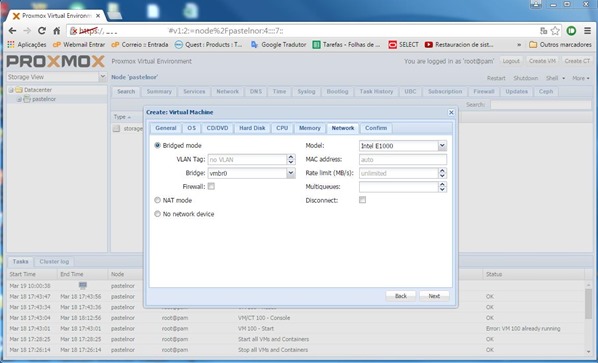Switch to the Confirm wizard tab
This screenshot has height=363, width=598.
click(x=376, y=128)
